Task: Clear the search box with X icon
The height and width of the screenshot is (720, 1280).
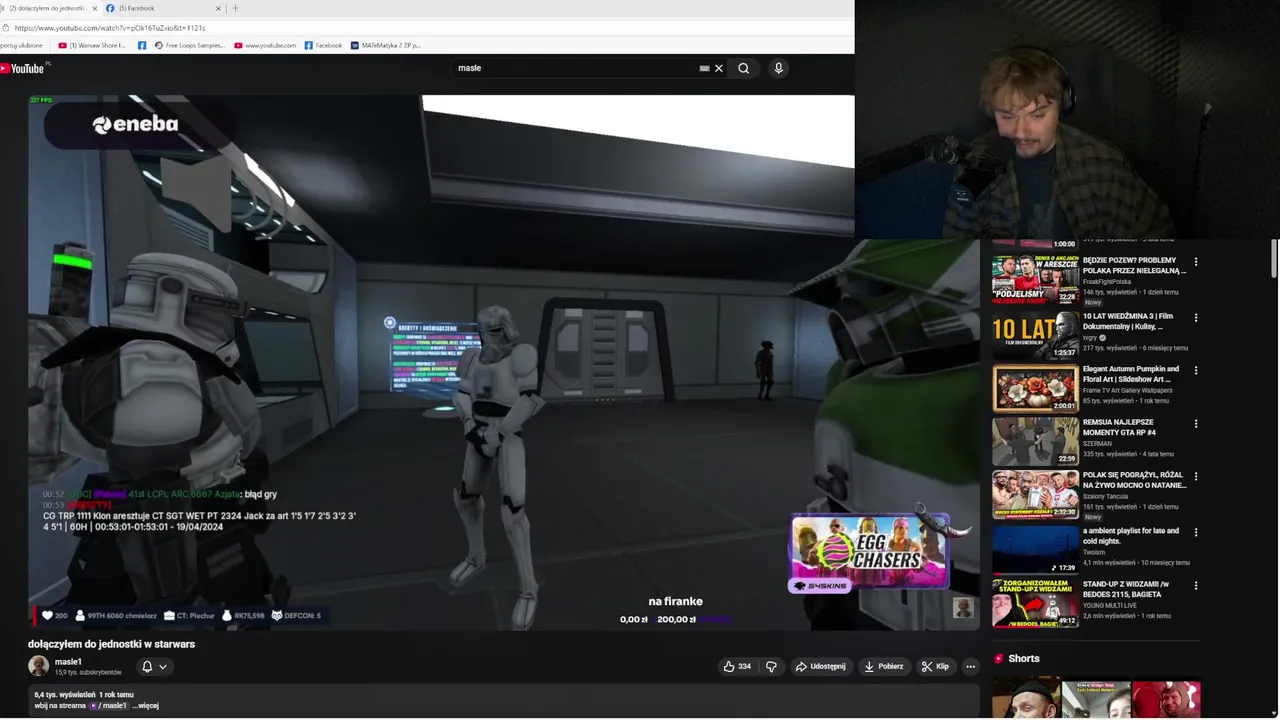Action: (x=718, y=68)
